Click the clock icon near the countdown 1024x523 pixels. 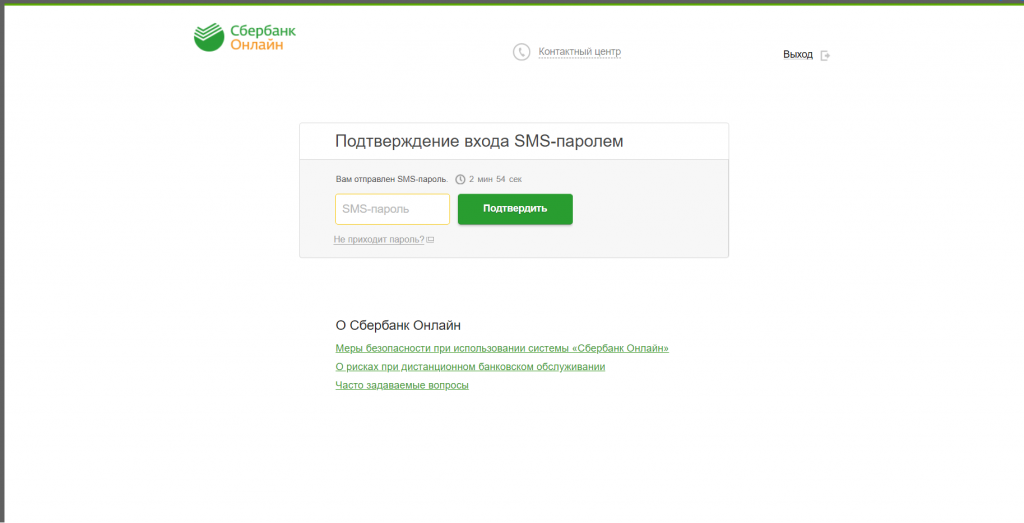pos(460,180)
